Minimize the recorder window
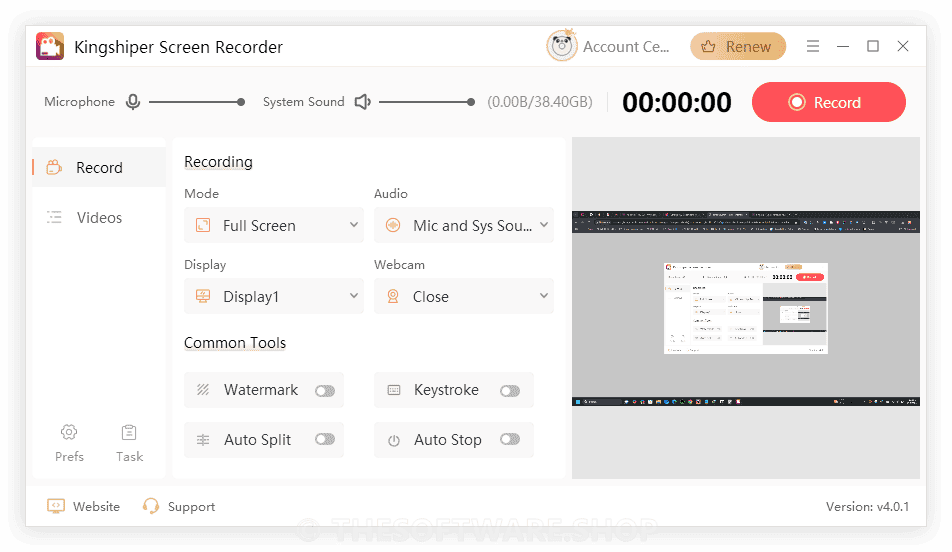 (x=843, y=46)
